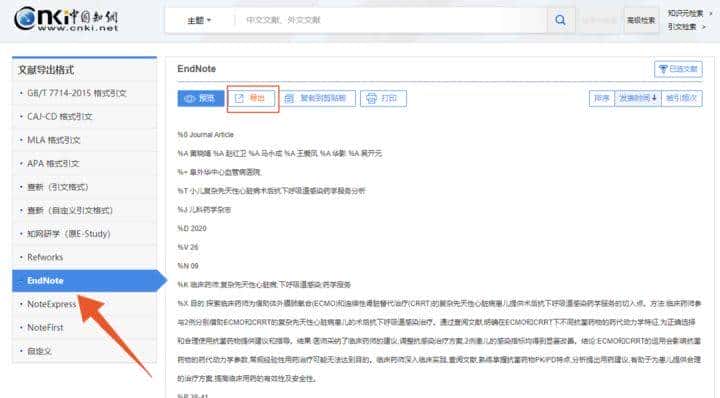Click the 预览 preview button
The width and height of the screenshot is (720, 398).
(201, 98)
